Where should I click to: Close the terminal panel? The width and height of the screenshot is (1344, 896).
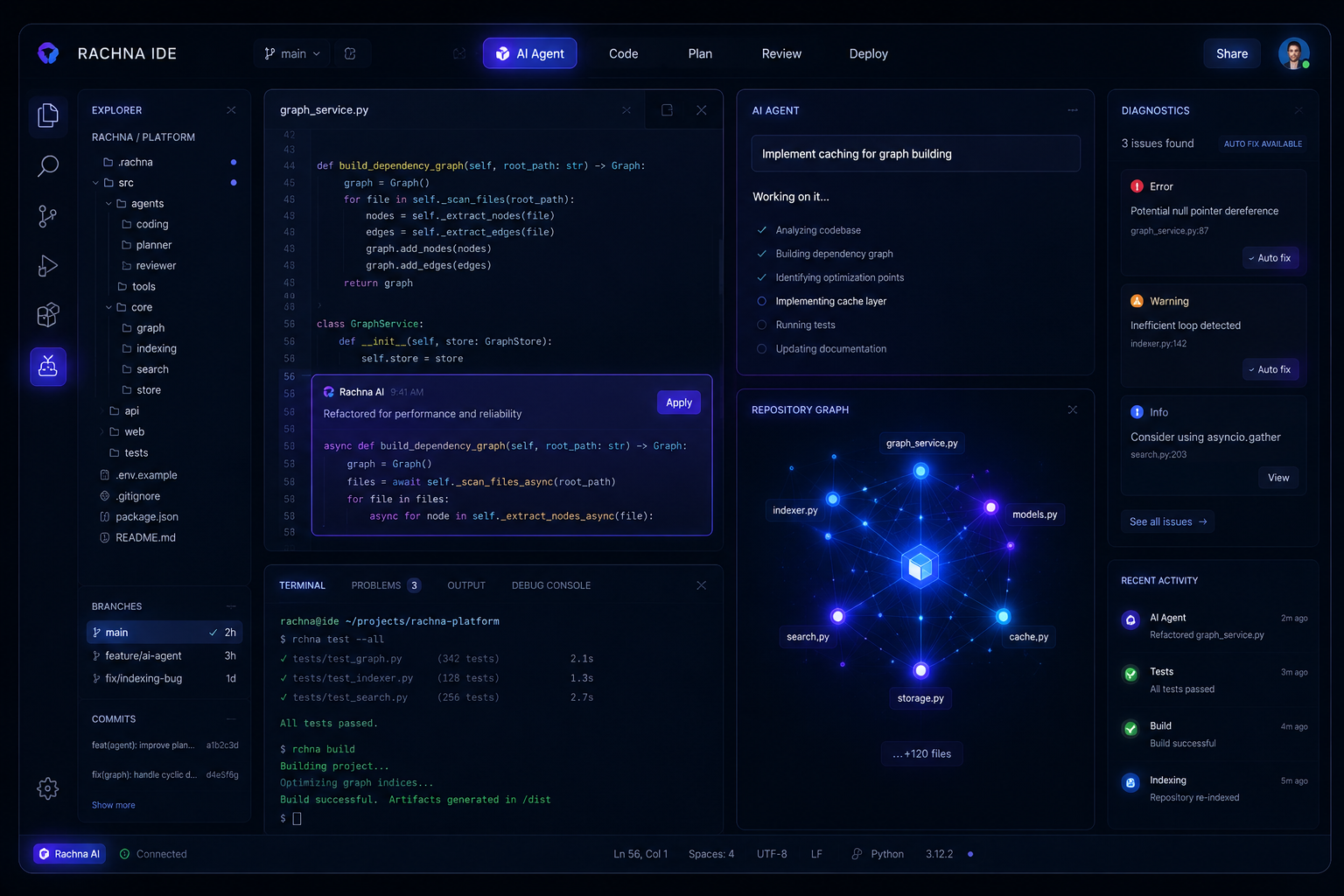click(701, 585)
